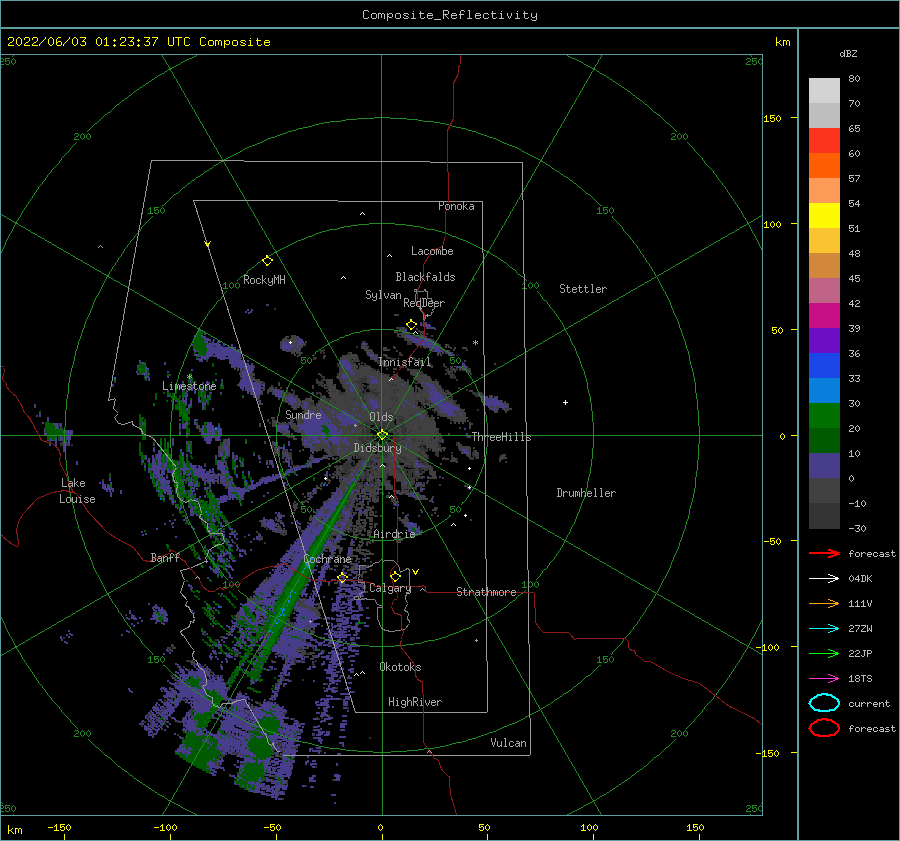This screenshot has width=900, height=841.
Task: Click the Banff label on map
Action: [165, 557]
